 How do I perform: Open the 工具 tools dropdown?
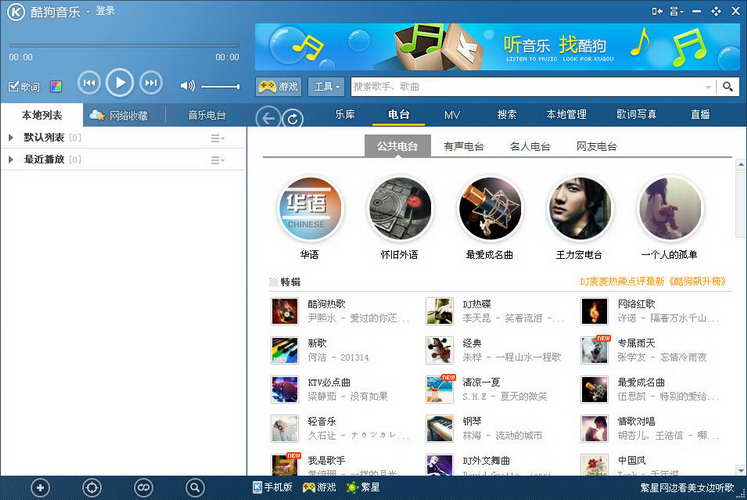(x=326, y=87)
